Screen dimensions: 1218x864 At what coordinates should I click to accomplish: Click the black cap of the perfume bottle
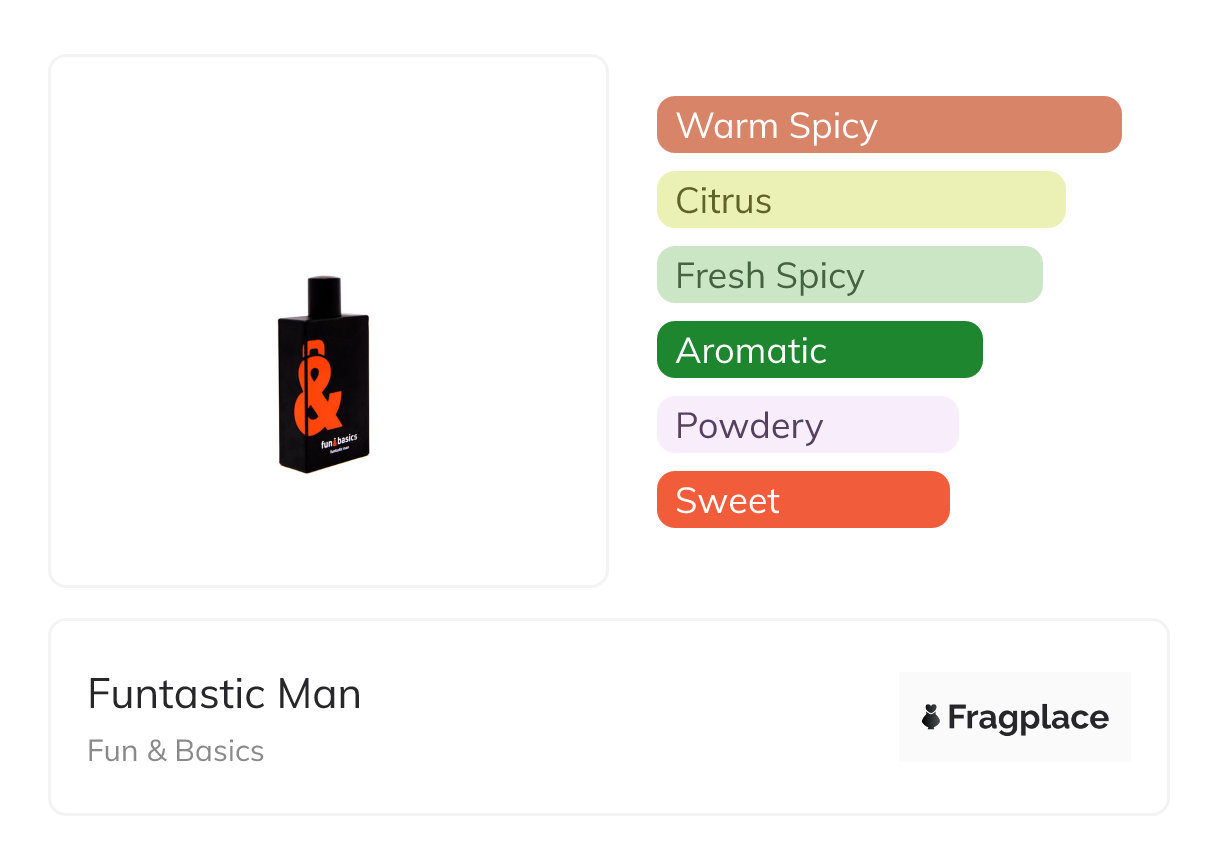click(324, 294)
